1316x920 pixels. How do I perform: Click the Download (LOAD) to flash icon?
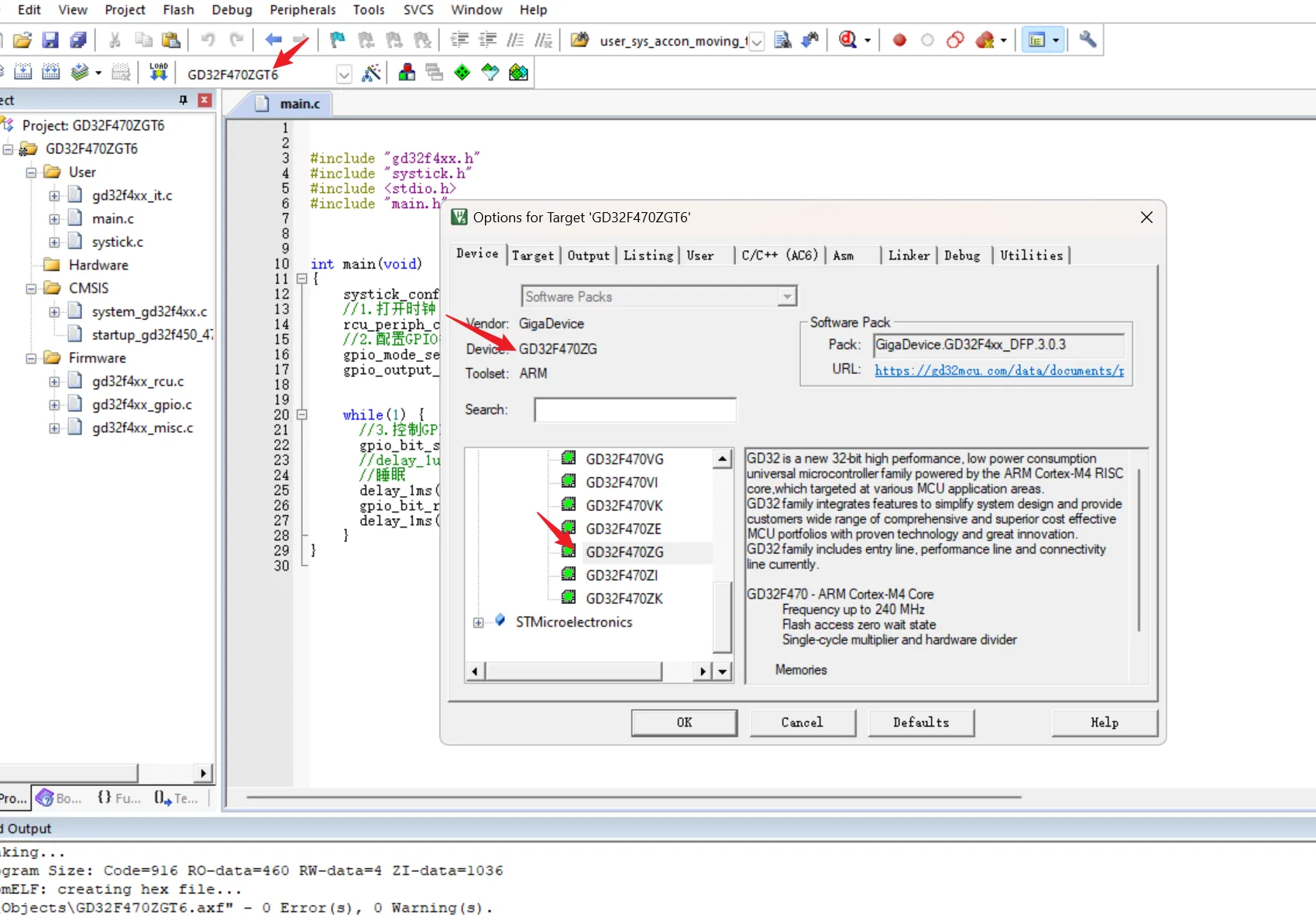pos(159,73)
